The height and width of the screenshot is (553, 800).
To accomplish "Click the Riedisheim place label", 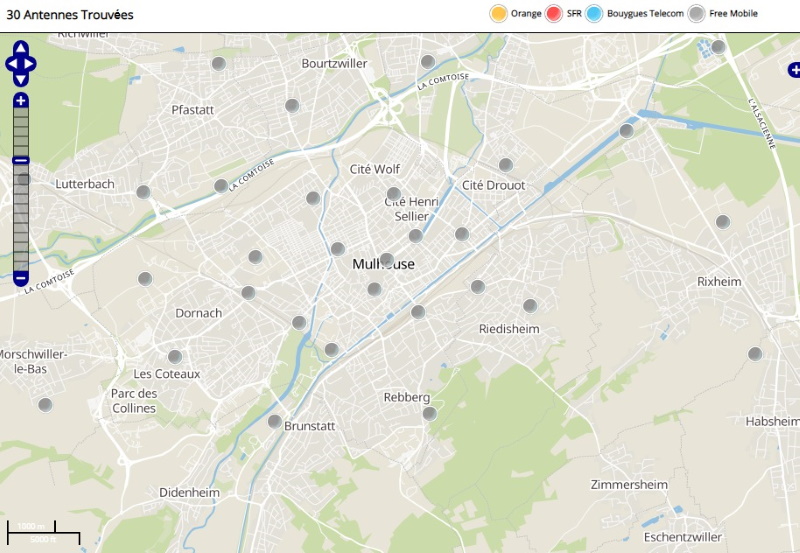I will tap(509, 329).
